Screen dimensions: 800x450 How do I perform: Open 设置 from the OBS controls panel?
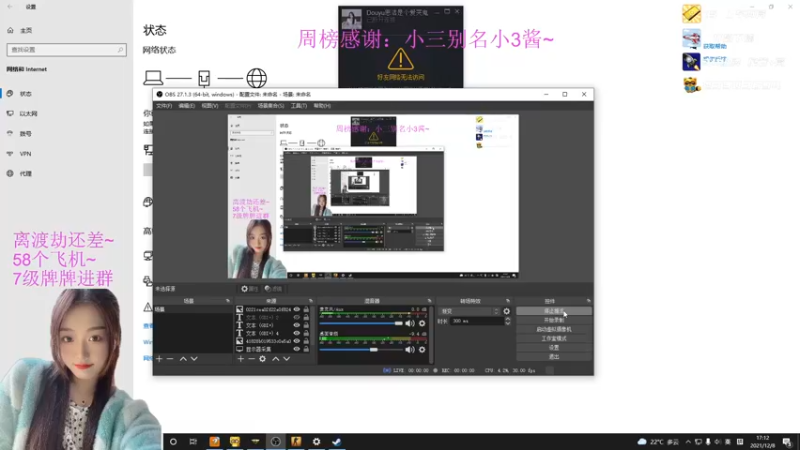[554, 348]
